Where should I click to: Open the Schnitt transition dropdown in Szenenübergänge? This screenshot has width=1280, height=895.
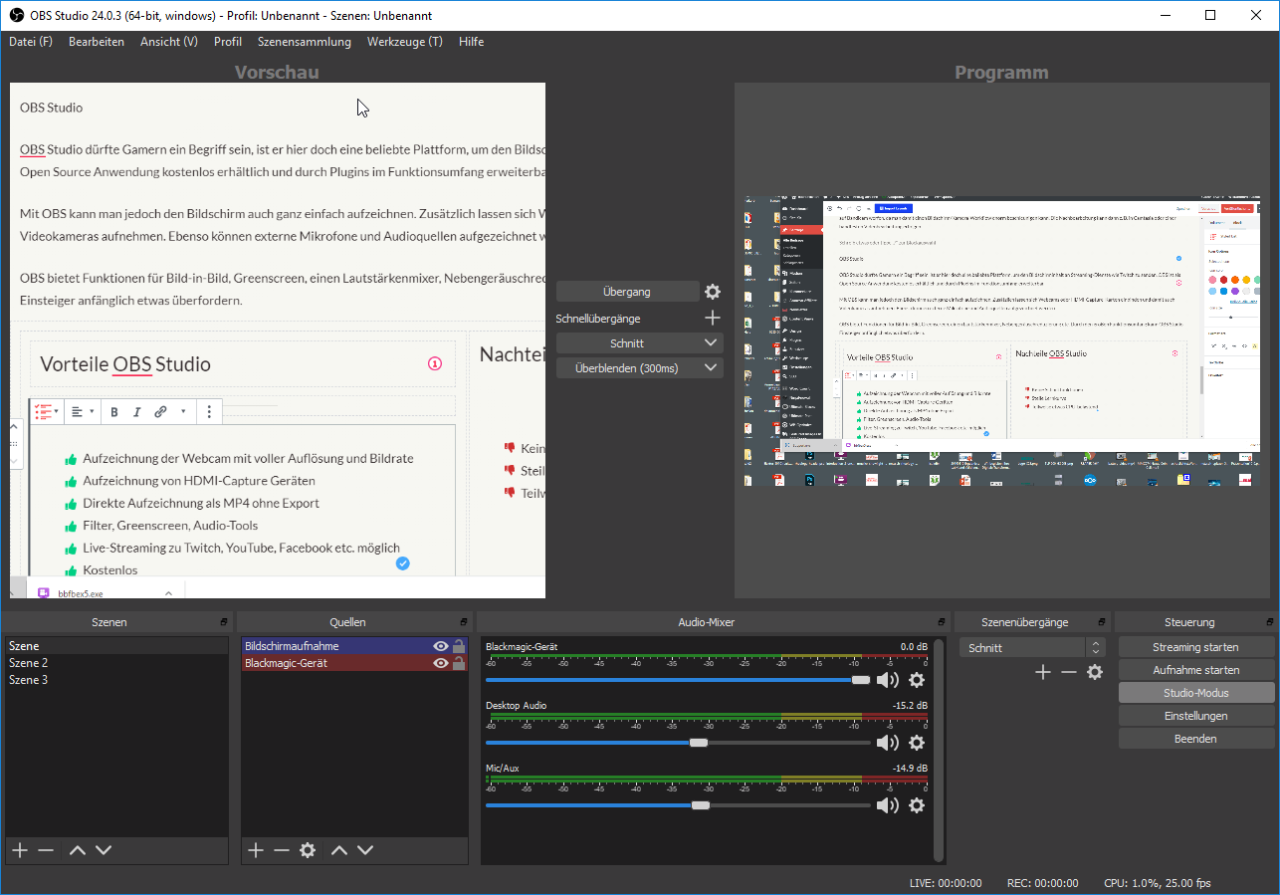point(1023,646)
